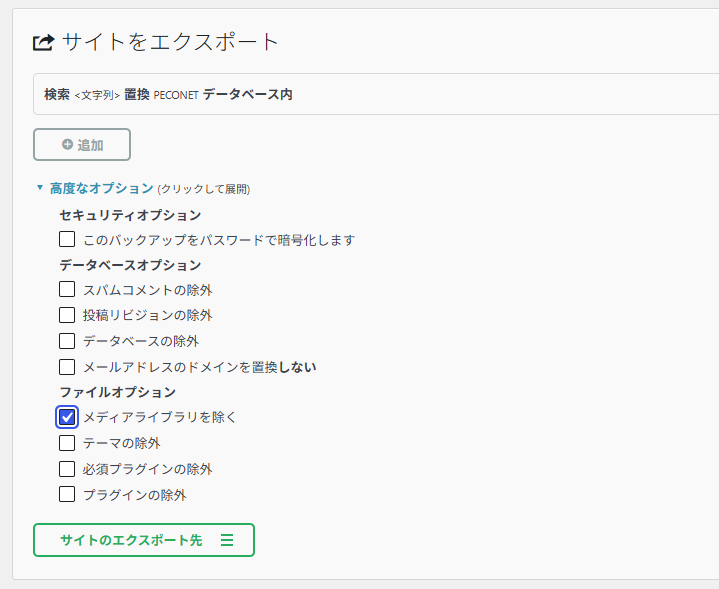The image size is (719, 589).
Task: Click the 高度なオプション link
Action: pos(101,188)
